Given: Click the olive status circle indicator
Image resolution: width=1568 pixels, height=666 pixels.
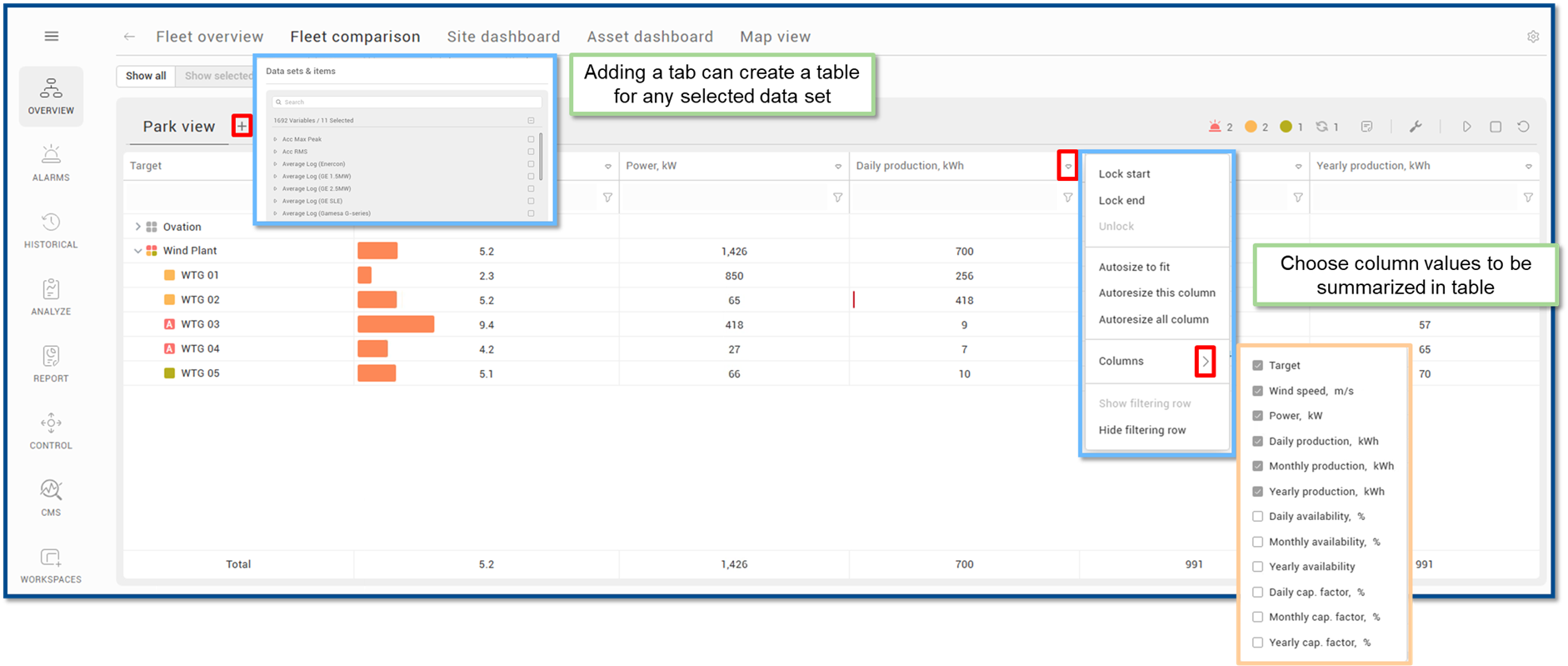Looking at the screenshot, I should pyautogui.click(x=1286, y=127).
